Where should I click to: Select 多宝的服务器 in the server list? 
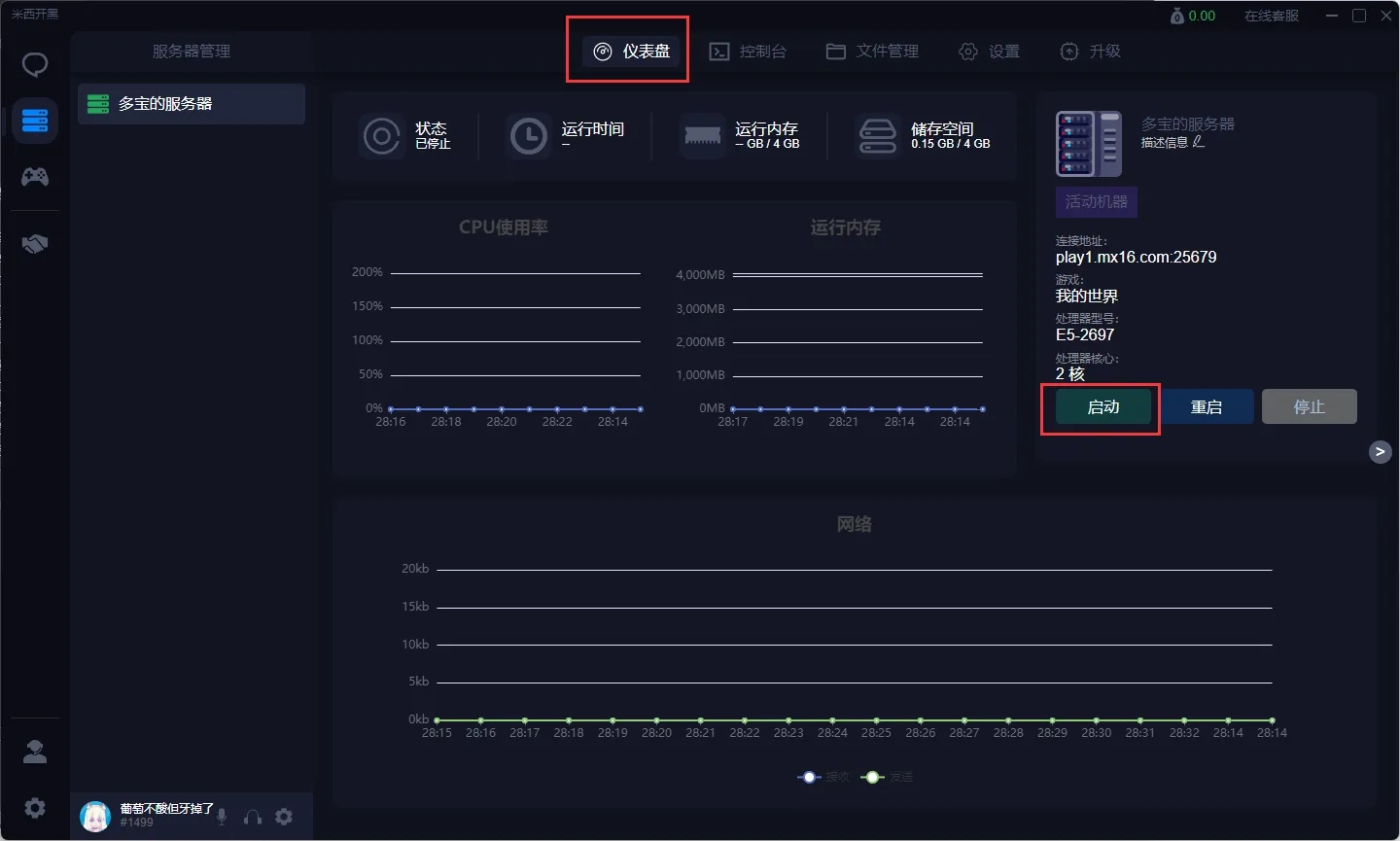[192, 104]
